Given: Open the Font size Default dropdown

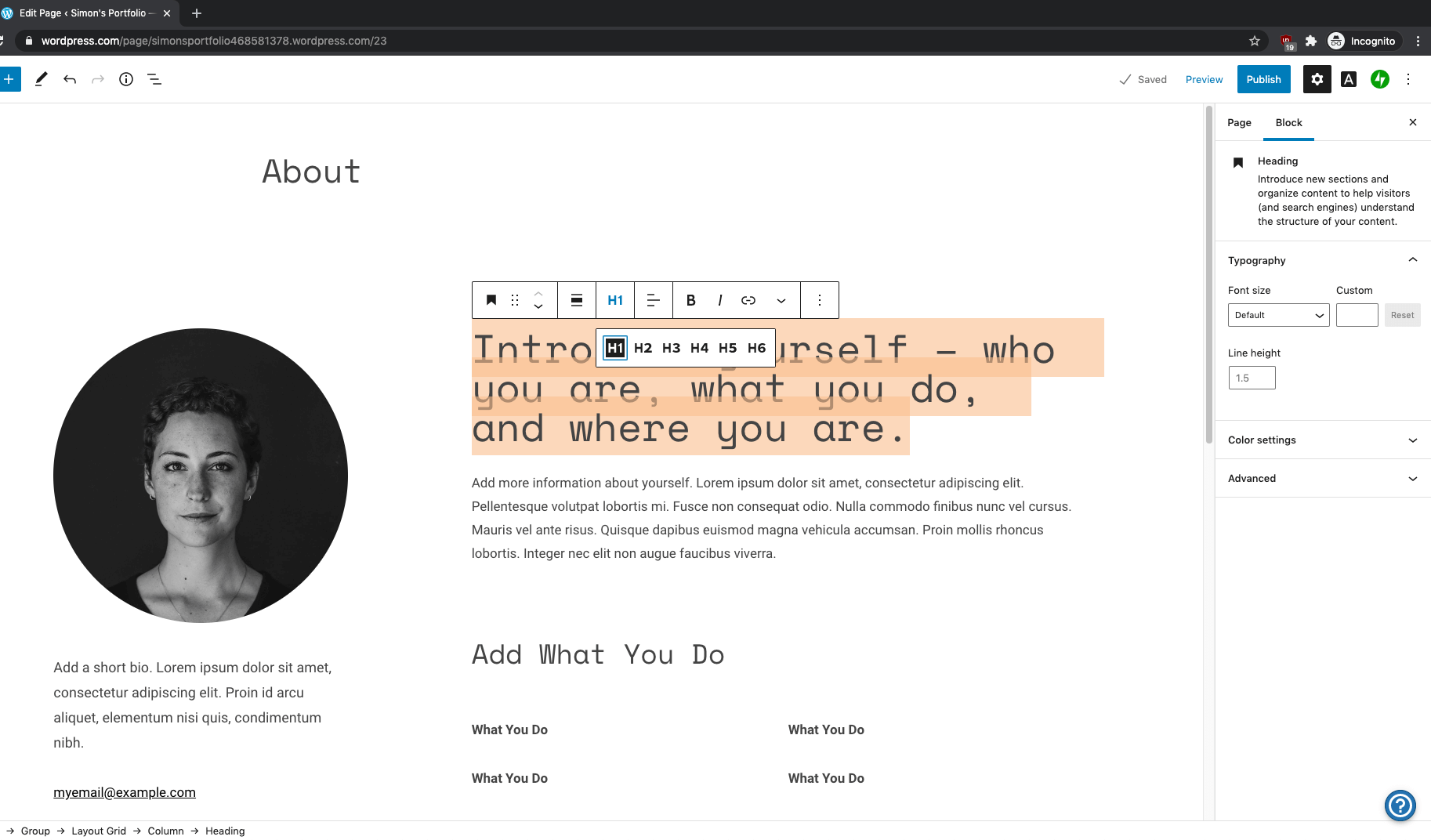Looking at the screenshot, I should pos(1278,315).
